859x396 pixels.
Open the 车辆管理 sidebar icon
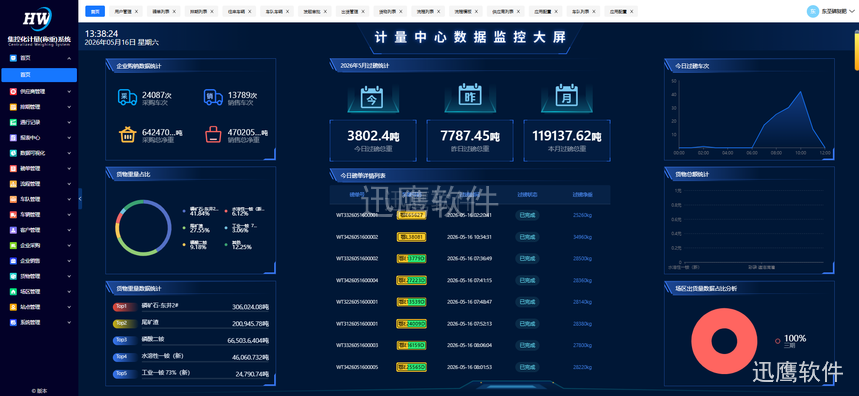tap(13, 215)
